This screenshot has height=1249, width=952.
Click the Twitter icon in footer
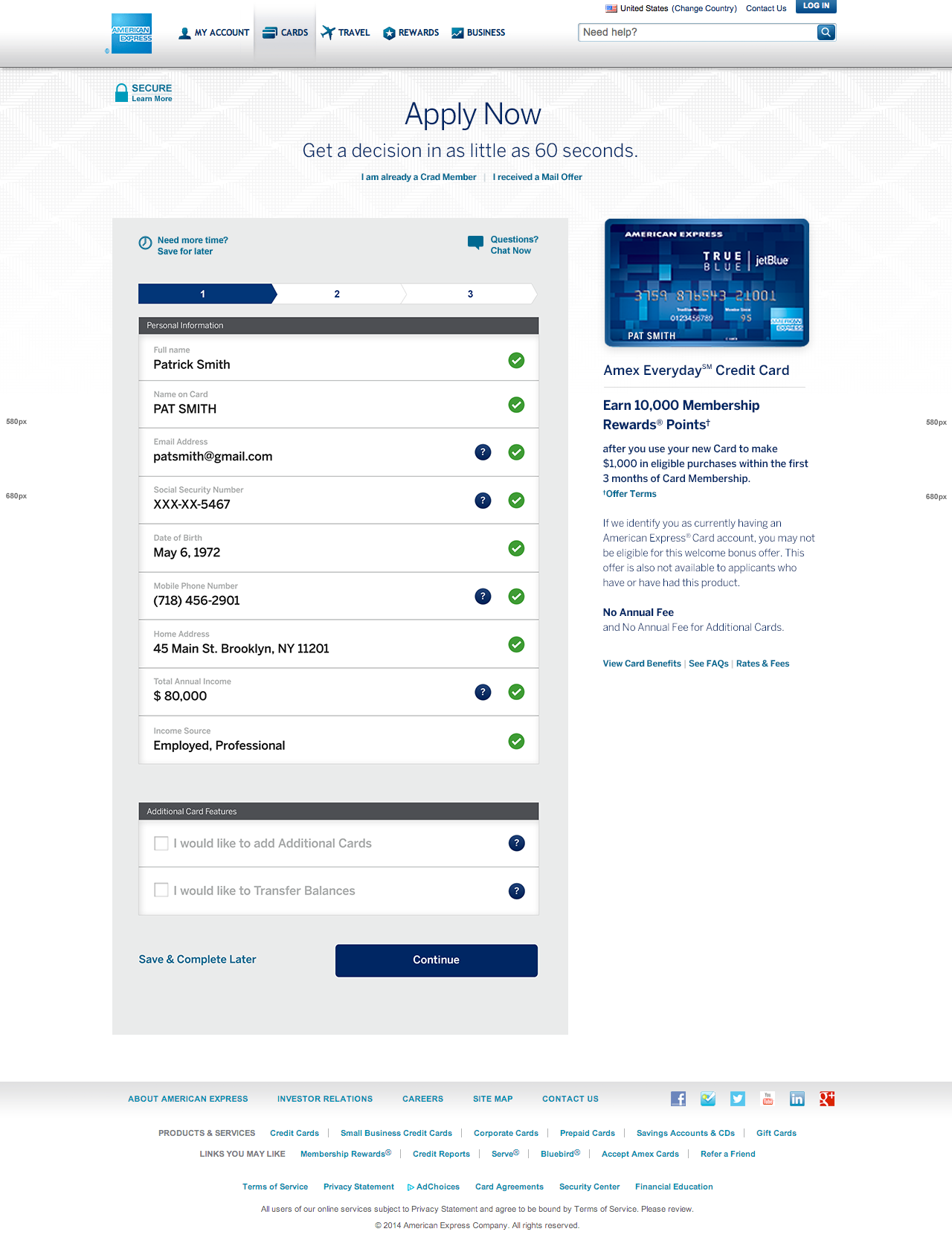[x=738, y=1099]
